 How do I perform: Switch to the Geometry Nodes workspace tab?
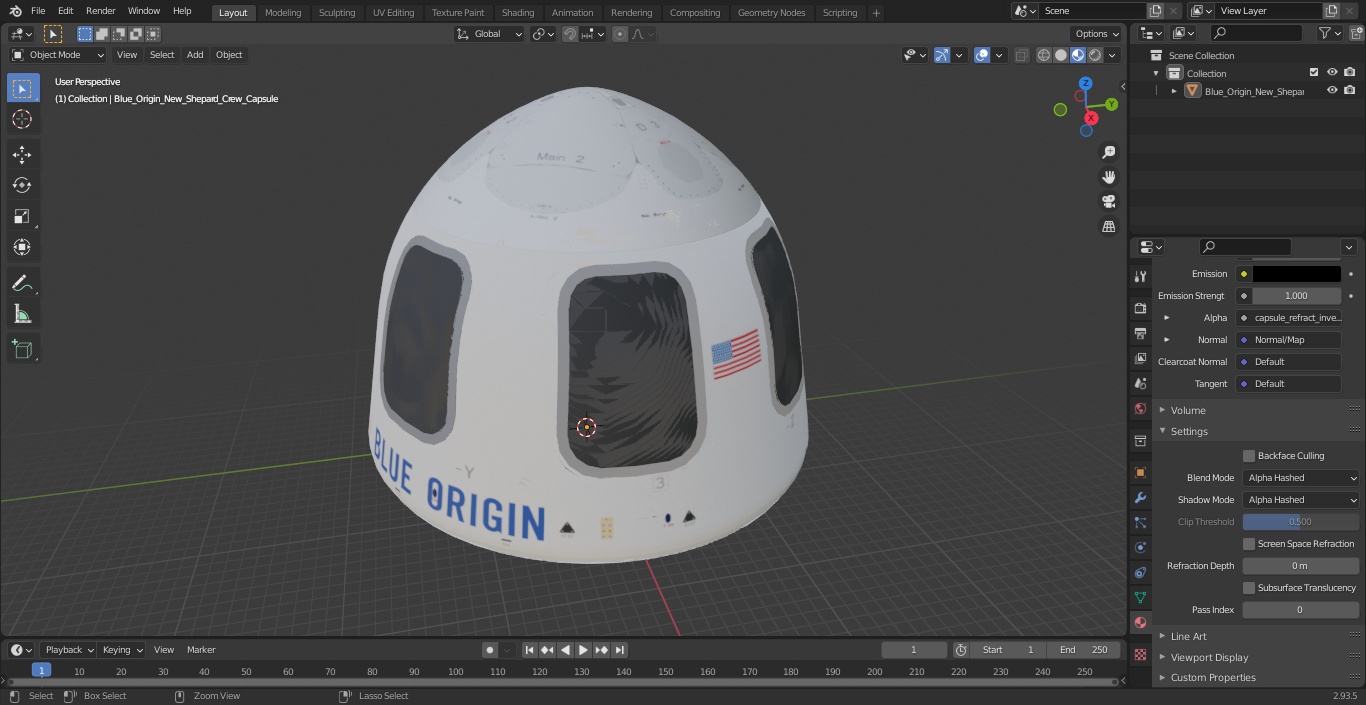(771, 13)
